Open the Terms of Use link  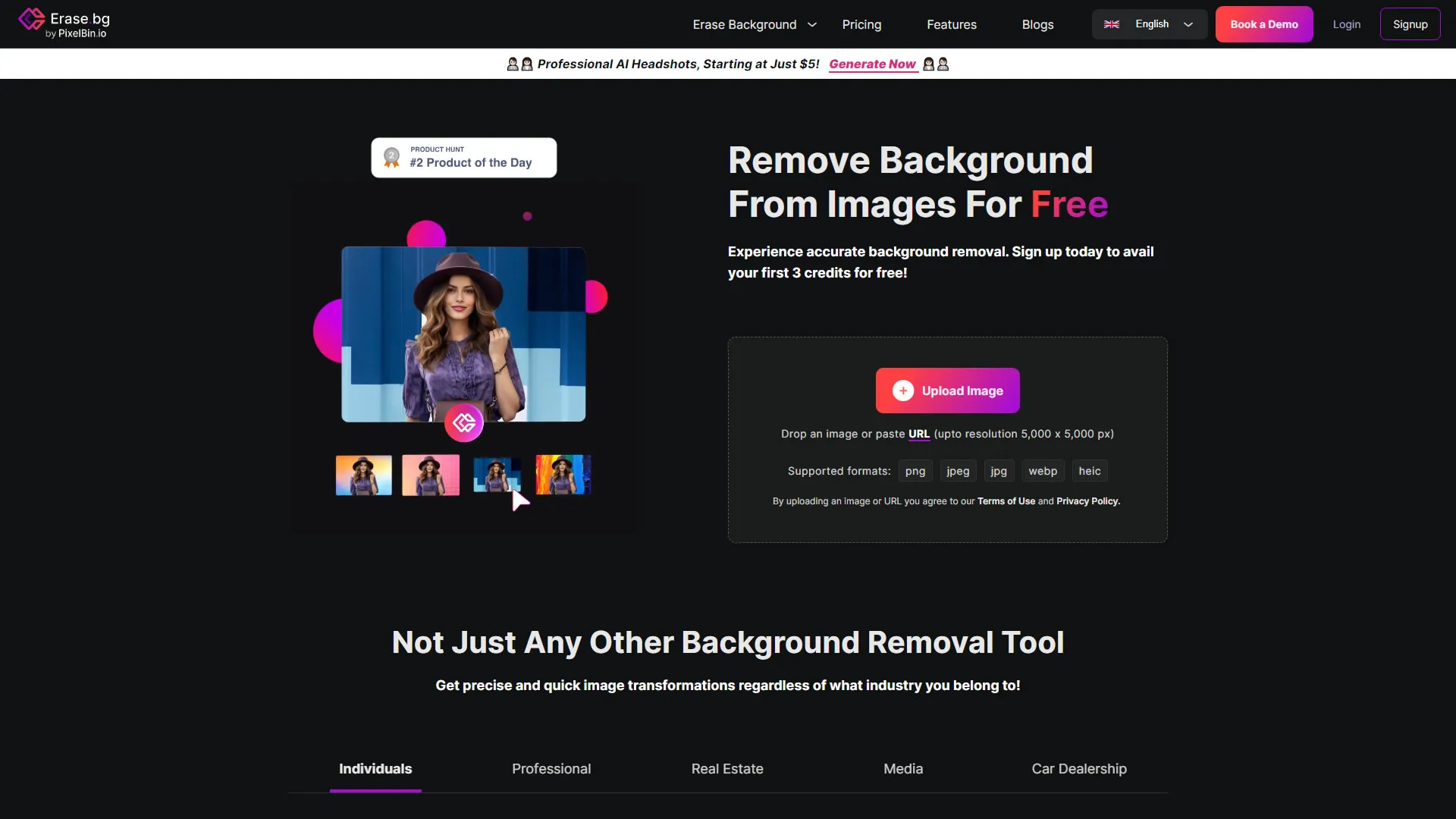click(x=1006, y=501)
